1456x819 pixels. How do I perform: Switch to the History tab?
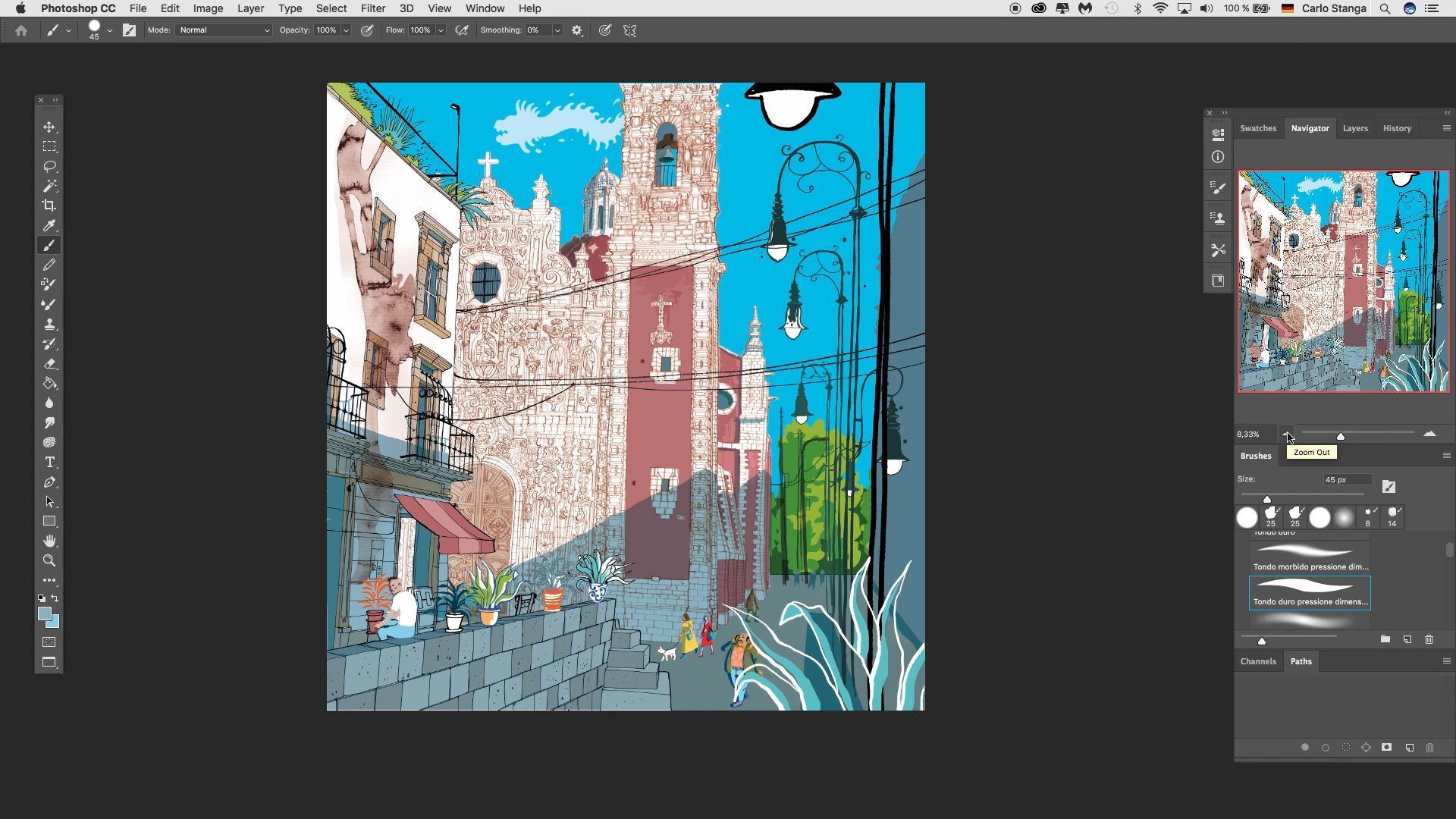pos(1397,128)
